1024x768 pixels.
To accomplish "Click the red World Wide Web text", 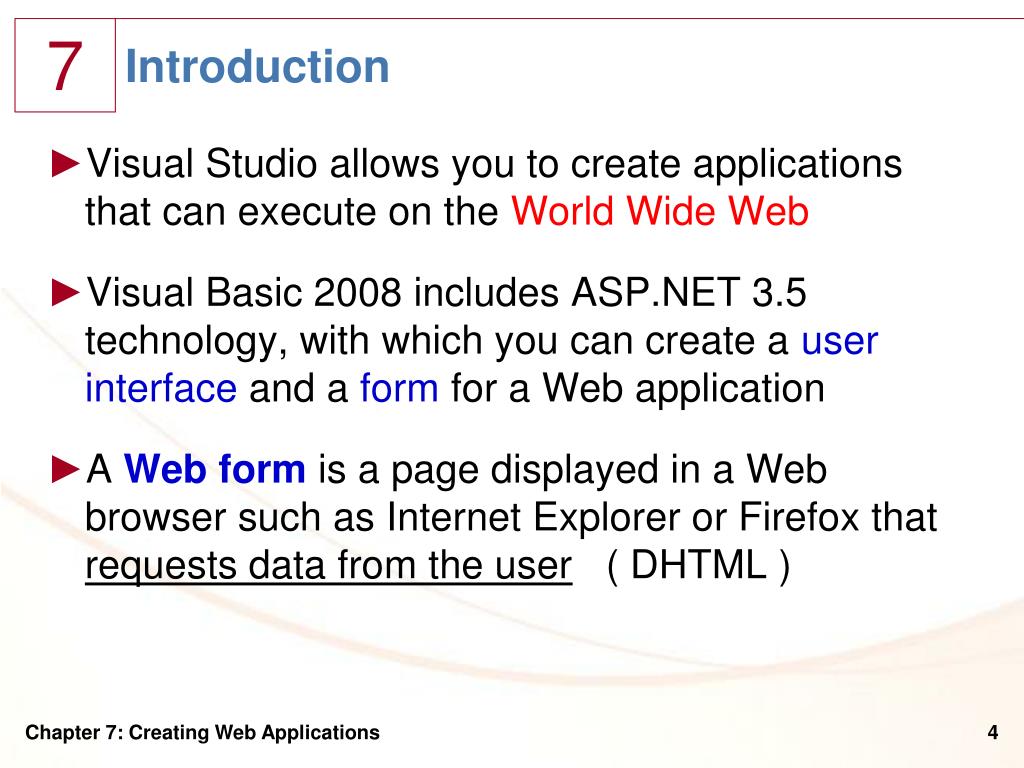I will (660, 211).
